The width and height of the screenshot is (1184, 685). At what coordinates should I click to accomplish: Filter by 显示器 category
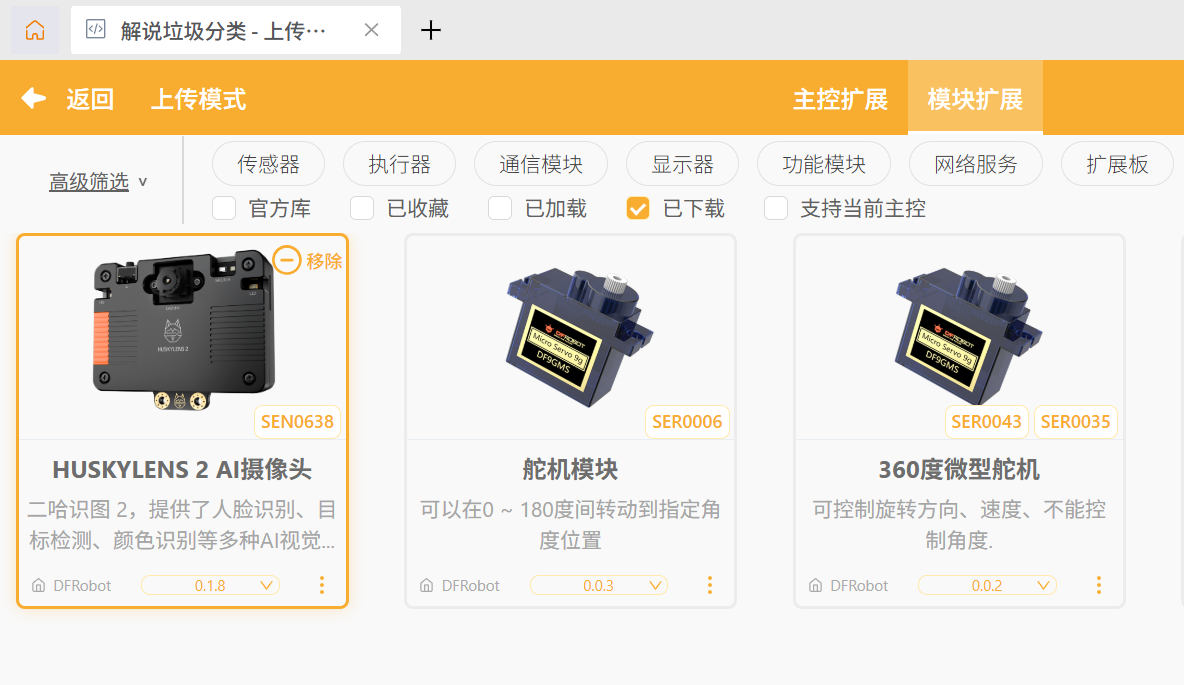click(x=683, y=164)
